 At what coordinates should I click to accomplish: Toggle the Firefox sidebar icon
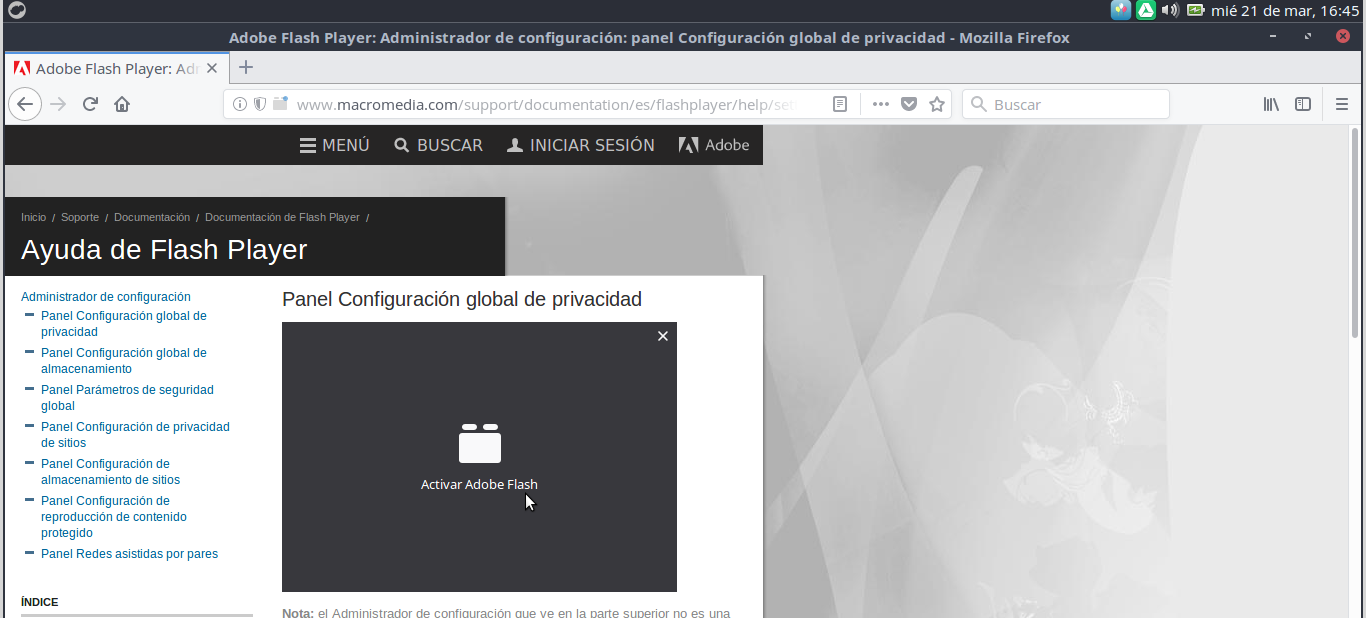1303,104
